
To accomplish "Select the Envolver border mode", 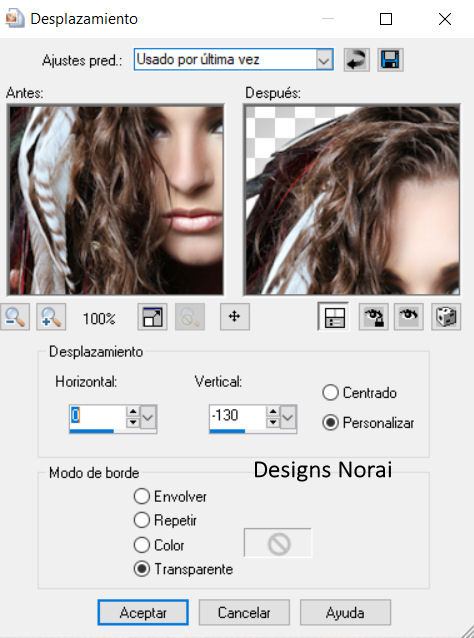I will (142, 497).
